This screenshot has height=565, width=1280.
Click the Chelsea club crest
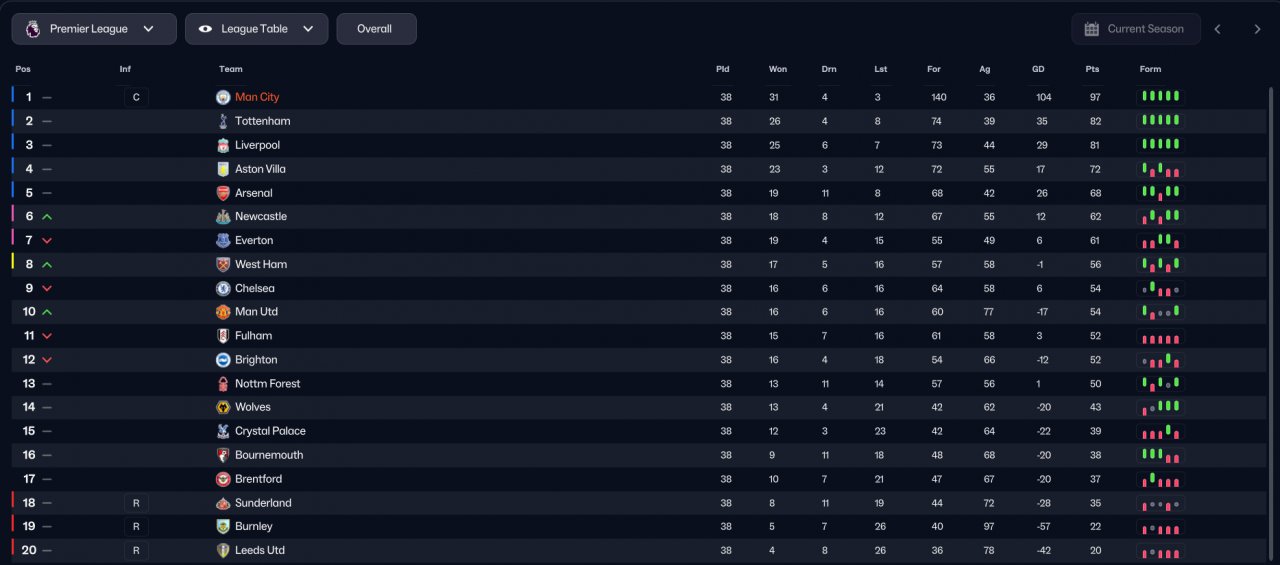click(x=223, y=288)
